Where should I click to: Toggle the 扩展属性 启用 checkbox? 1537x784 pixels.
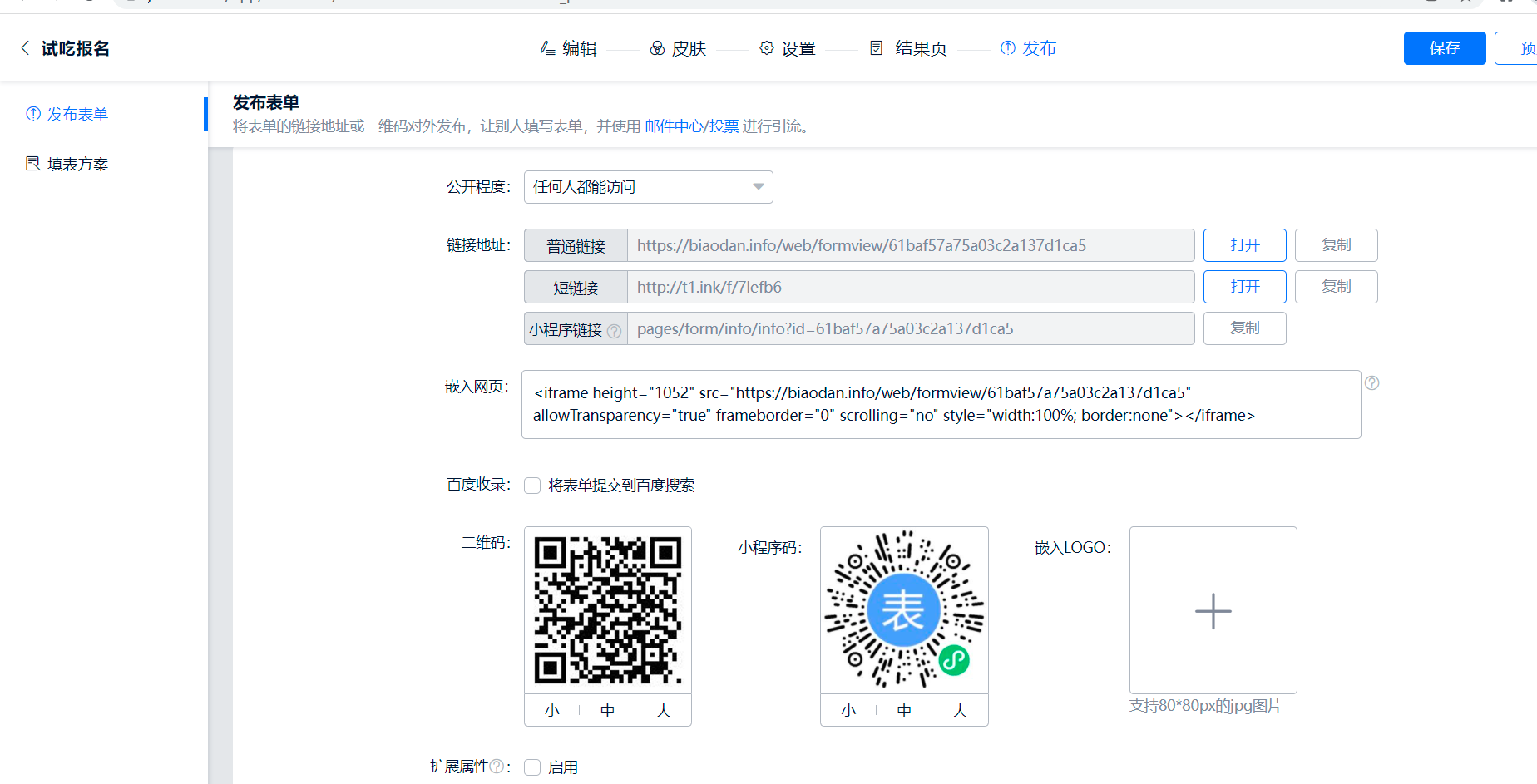point(532,767)
